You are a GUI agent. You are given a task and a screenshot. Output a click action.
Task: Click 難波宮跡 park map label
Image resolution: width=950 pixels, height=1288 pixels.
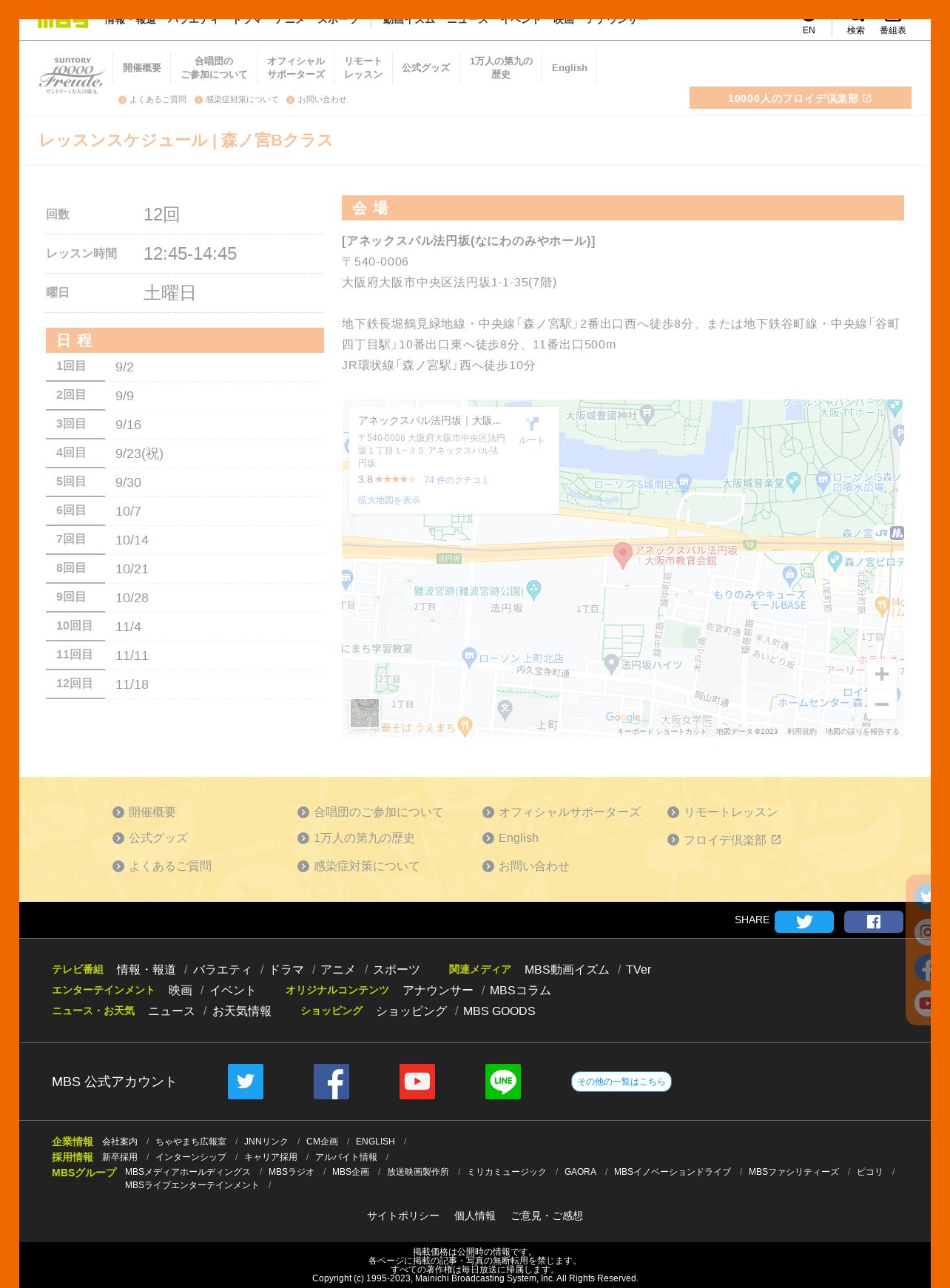coord(468,591)
